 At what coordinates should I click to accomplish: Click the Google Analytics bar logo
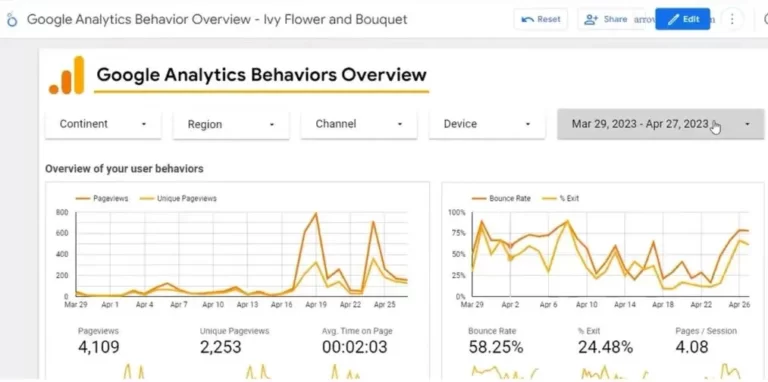(x=67, y=75)
